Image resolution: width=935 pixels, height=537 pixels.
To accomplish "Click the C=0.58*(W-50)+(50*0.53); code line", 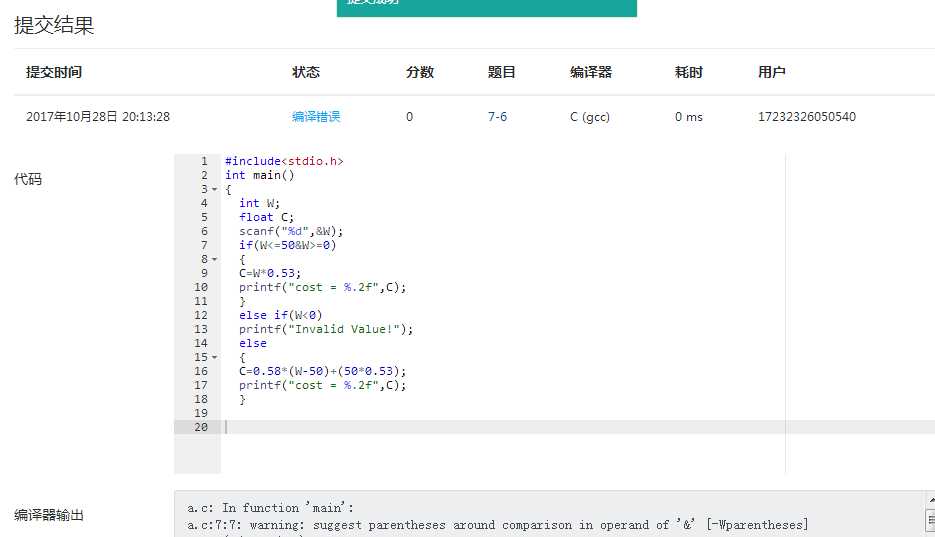I will (323, 371).
